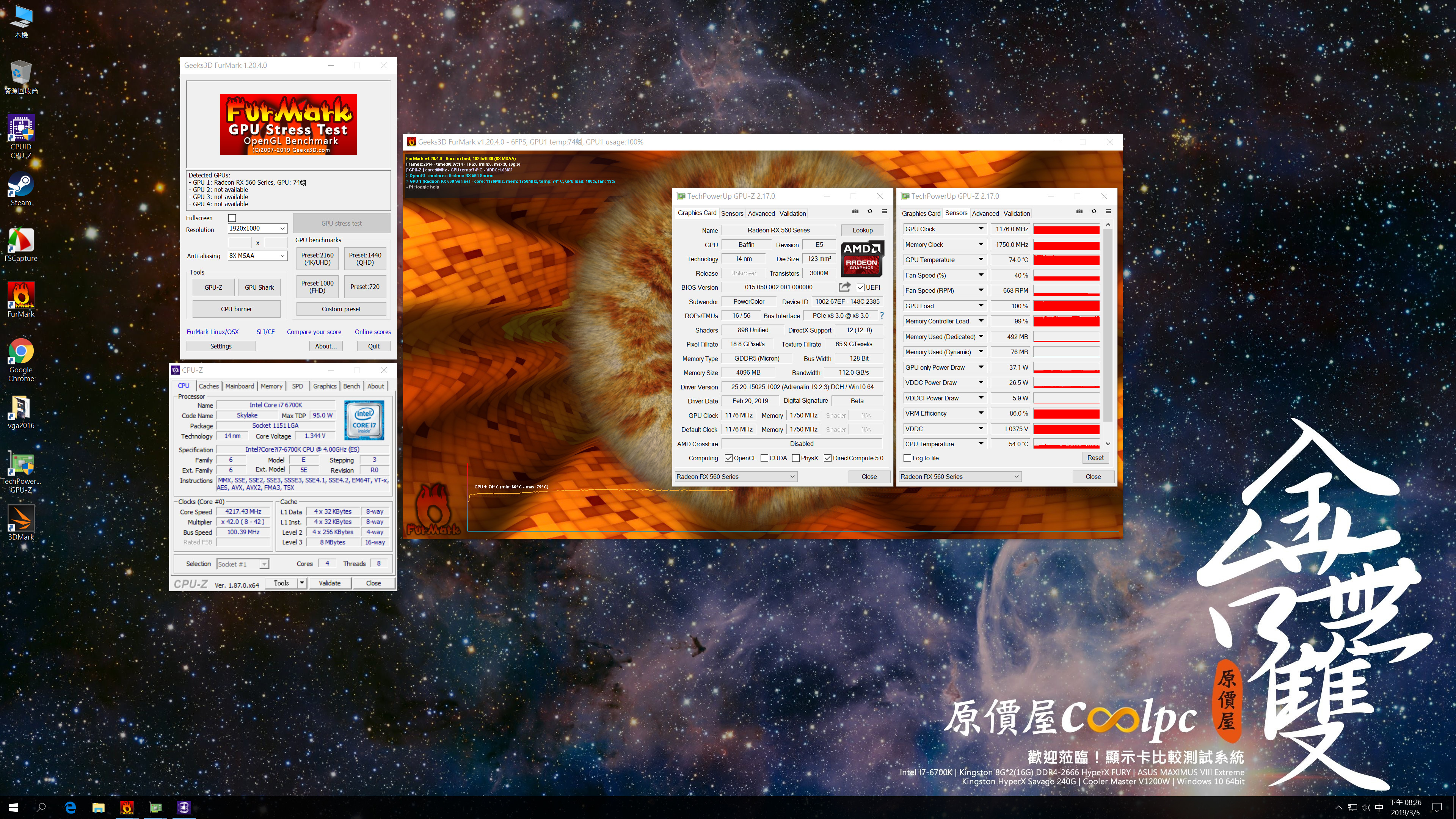Click the Validate button in CPU-Z
Screen dimensions: 1456x819
click(x=329, y=583)
